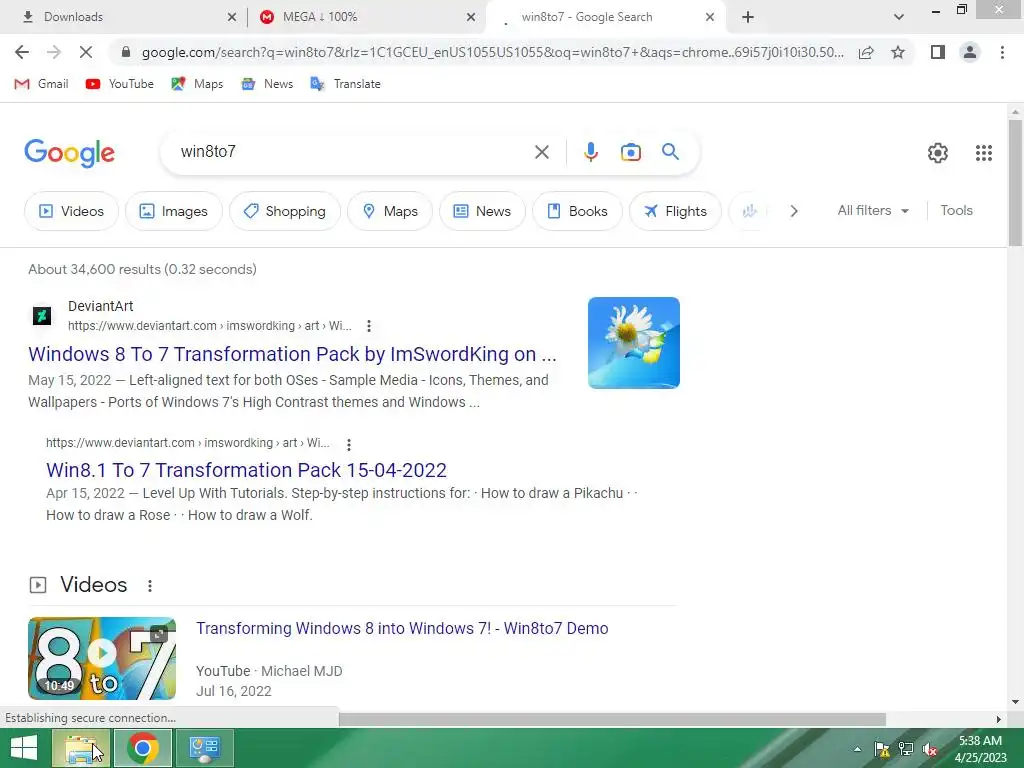
Task: Open Chrome three-dot menu
Action: coord(1002,52)
